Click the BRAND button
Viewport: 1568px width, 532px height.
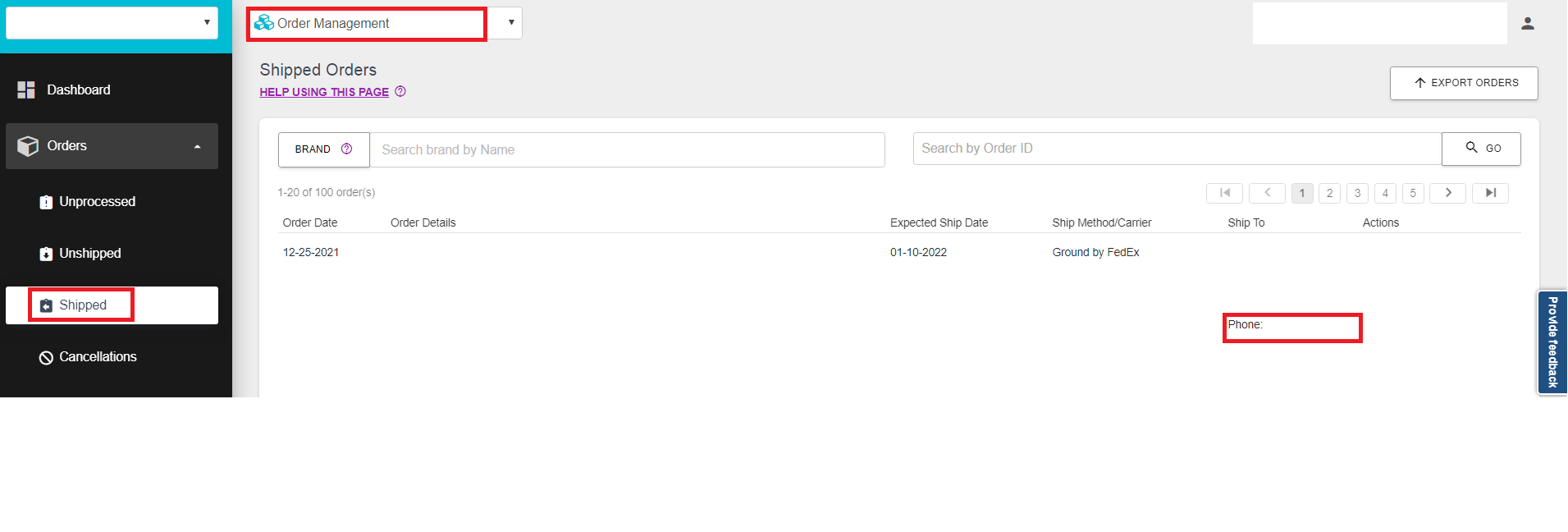[x=324, y=149]
